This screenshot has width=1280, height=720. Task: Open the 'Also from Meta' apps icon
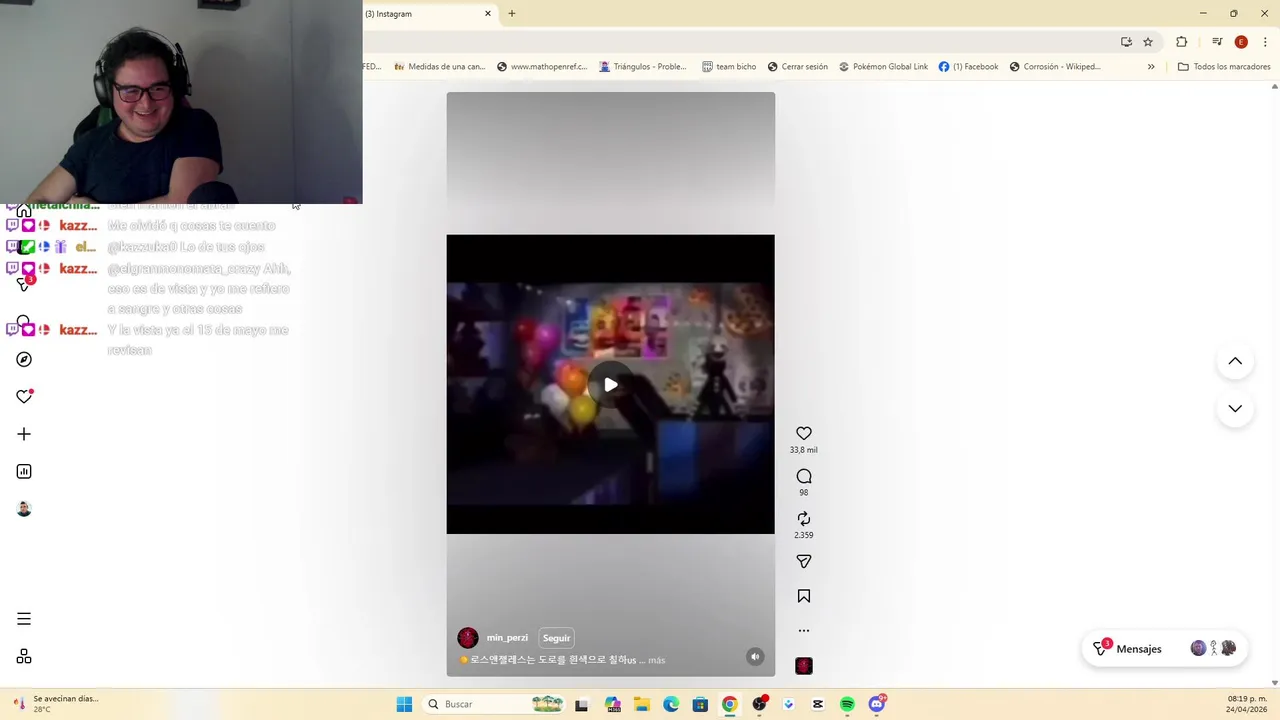(24, 656)
